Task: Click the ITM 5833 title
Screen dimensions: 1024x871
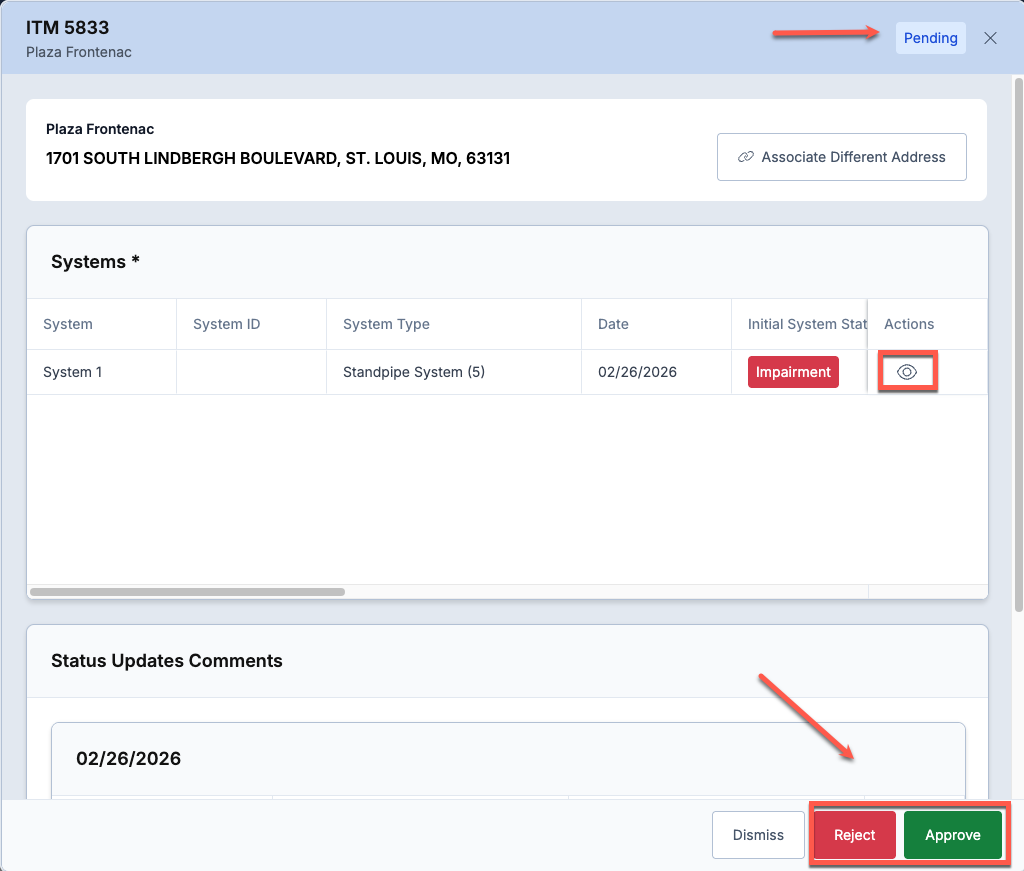Action: 67,27
